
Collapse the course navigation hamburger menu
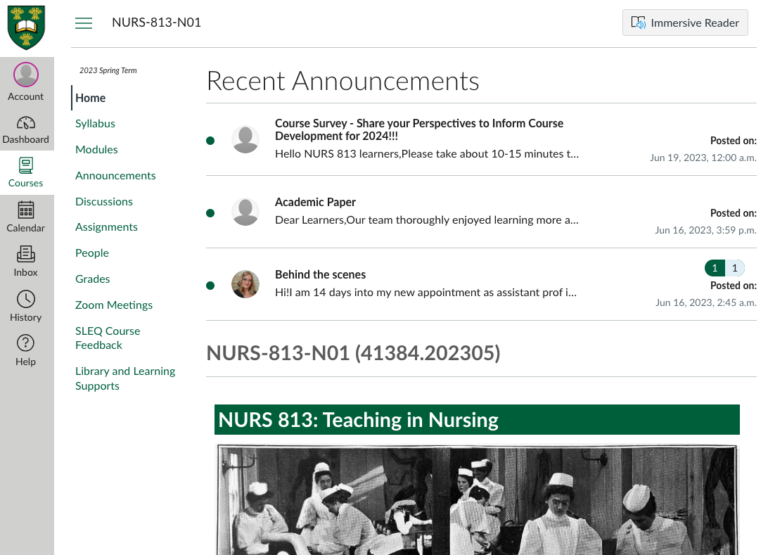click(x=84, y=23)
